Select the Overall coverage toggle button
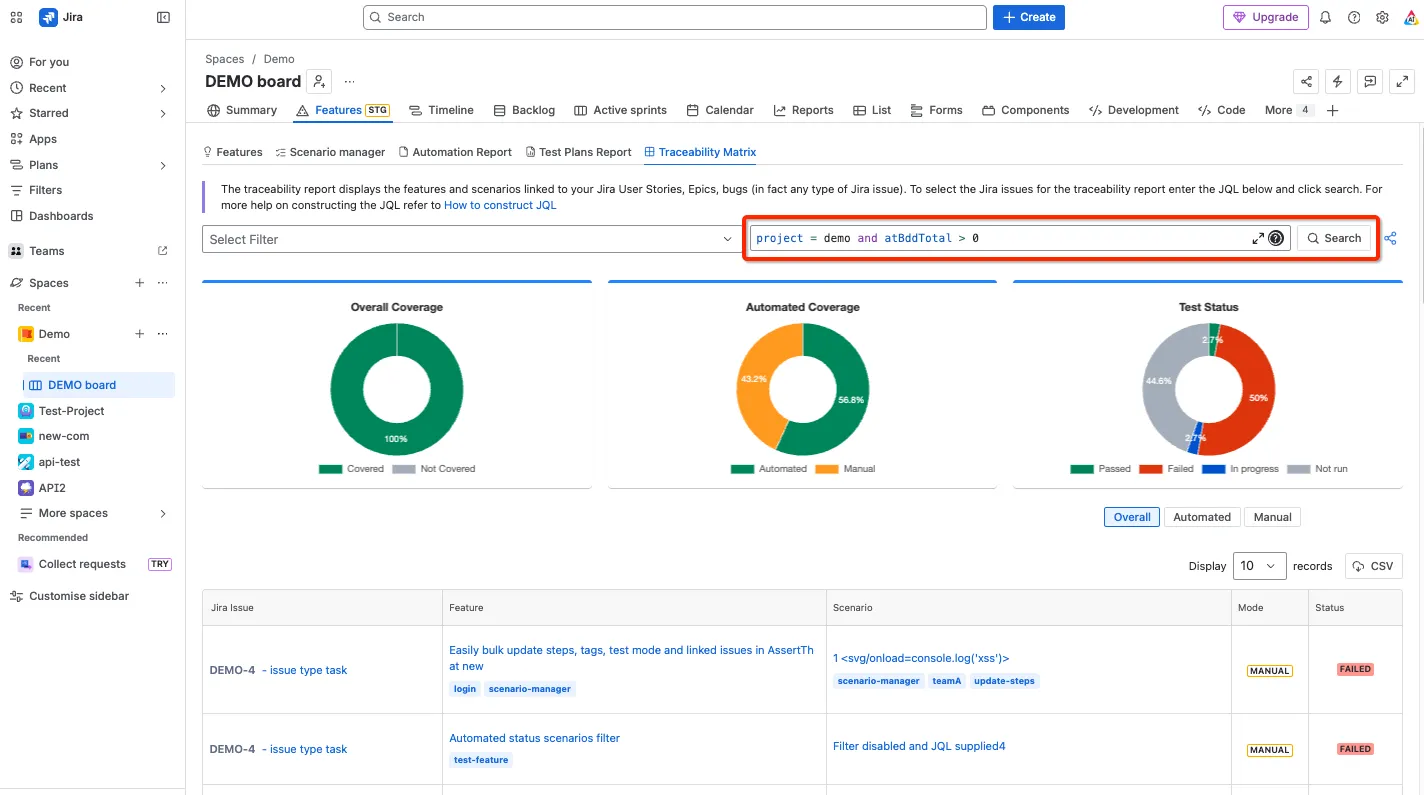Screen dimensions: 1424x795 (1132, 517)
